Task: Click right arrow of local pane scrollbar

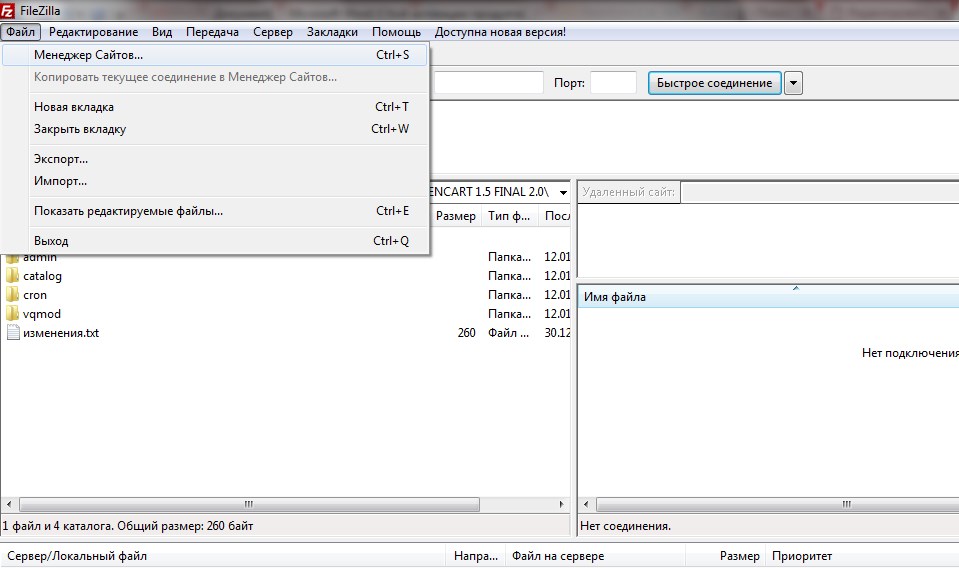Action: point(561,504)
